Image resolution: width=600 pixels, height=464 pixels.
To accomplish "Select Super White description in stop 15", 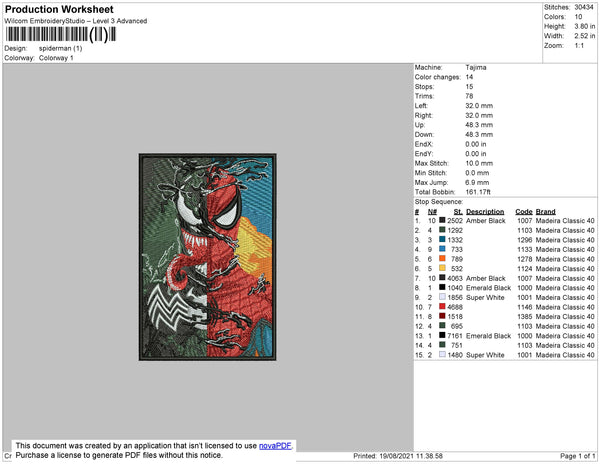I will (485, 355).
